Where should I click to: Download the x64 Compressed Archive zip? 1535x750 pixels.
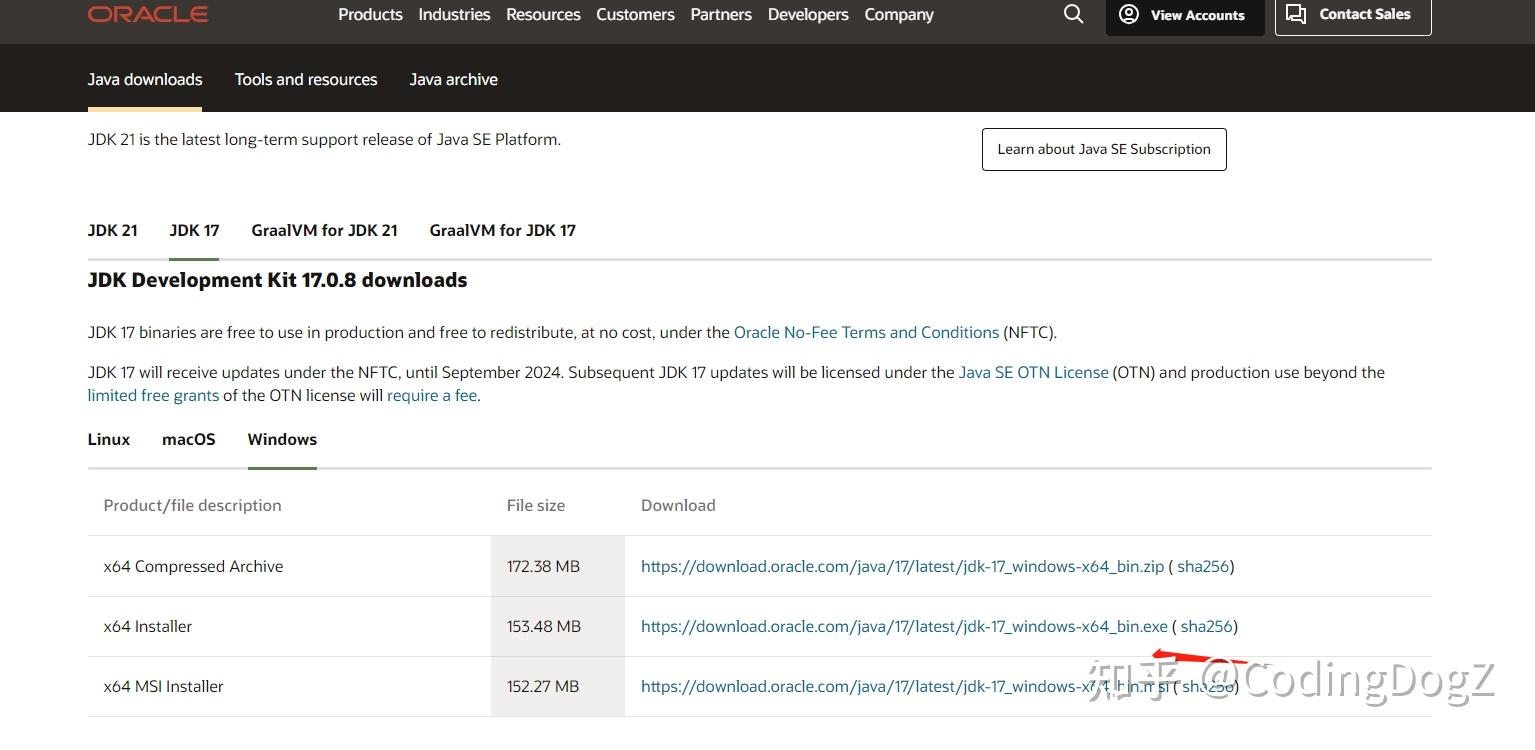tap(902, 567)
